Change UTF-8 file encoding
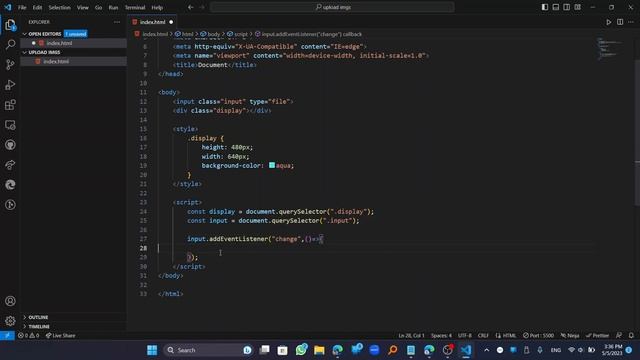 tap(465, 336)
